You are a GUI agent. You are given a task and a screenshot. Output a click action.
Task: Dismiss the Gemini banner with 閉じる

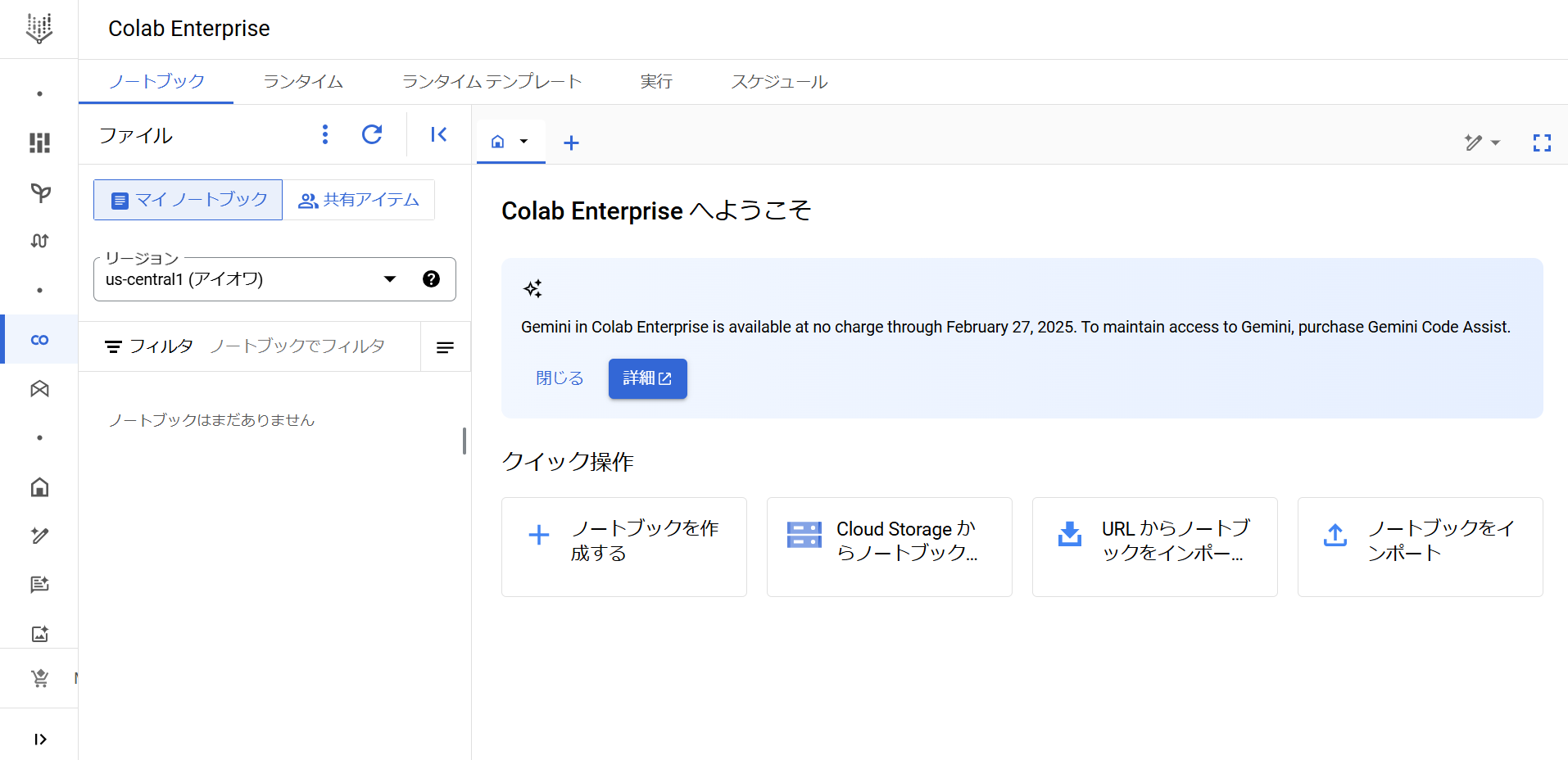[559, 378]
